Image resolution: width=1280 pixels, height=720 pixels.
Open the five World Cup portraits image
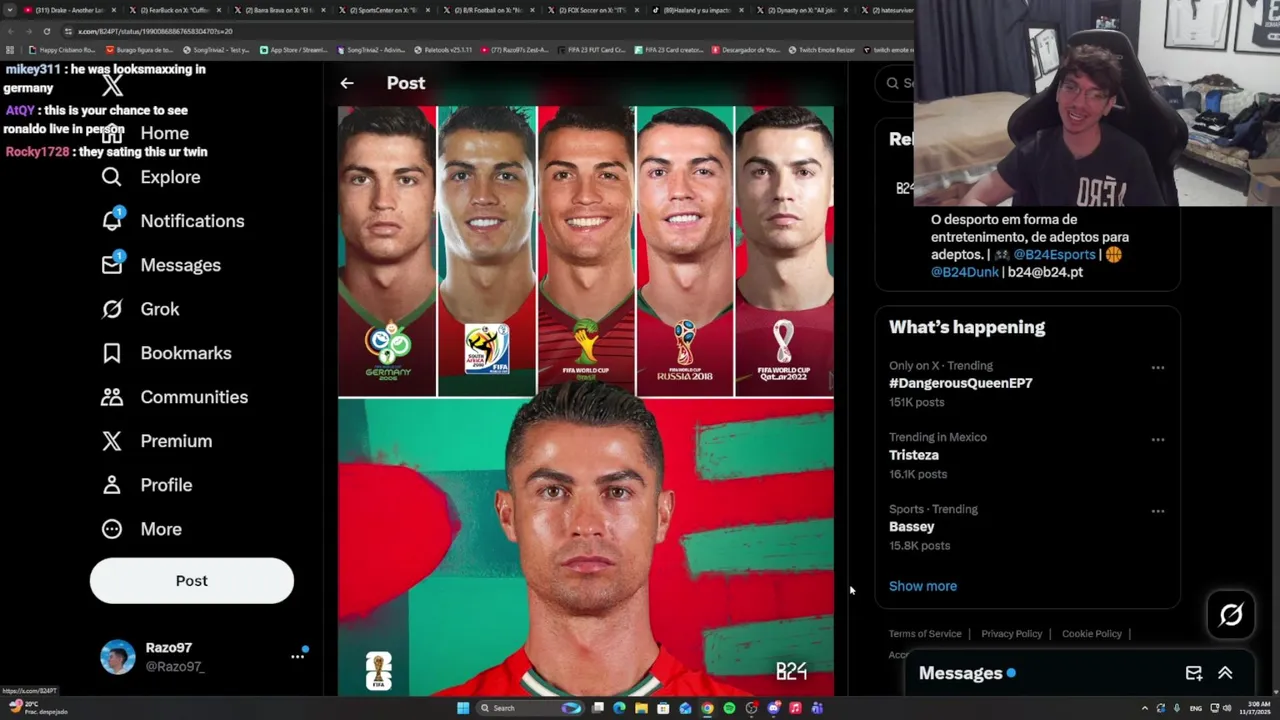585,251
